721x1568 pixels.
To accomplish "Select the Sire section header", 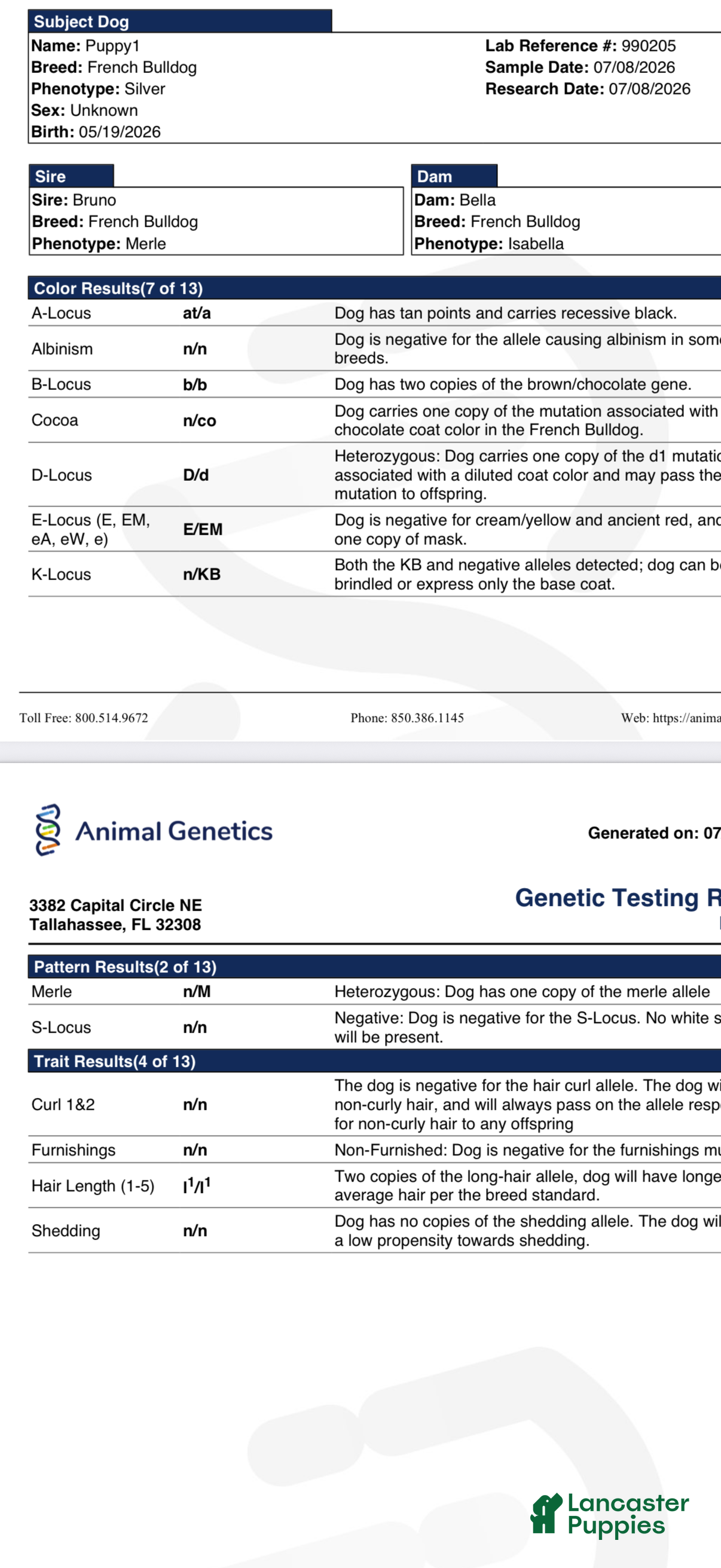I will [x=71, y=176].
